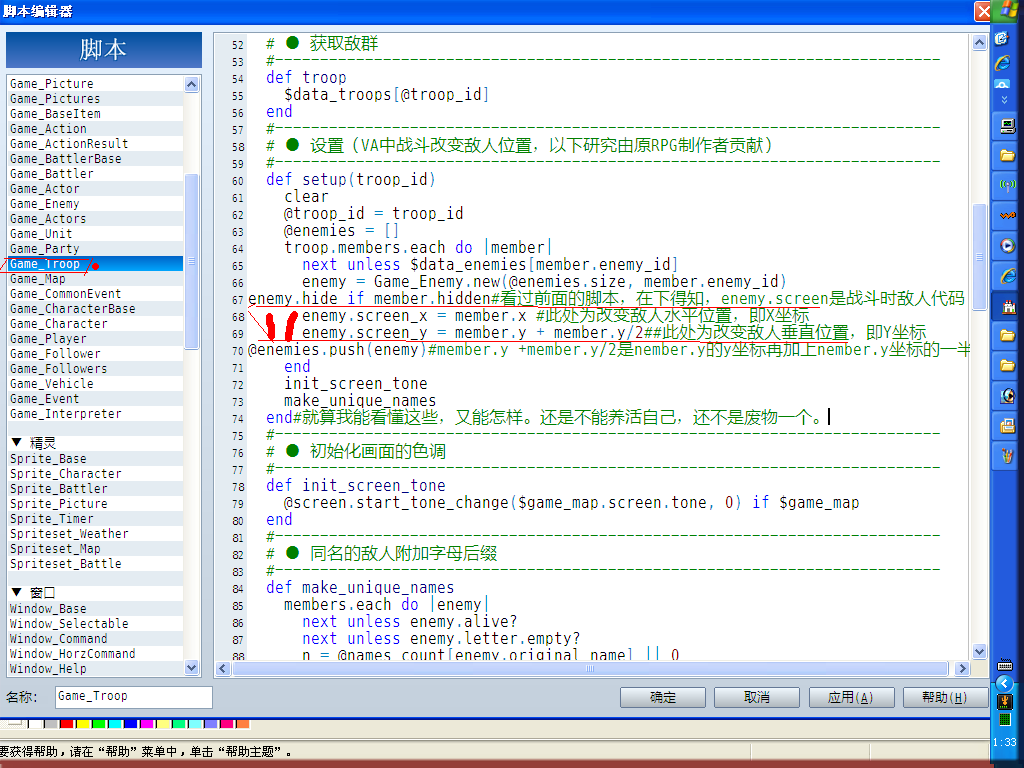Expand hidden Quick Launch icons chevron

[1004, 100]
